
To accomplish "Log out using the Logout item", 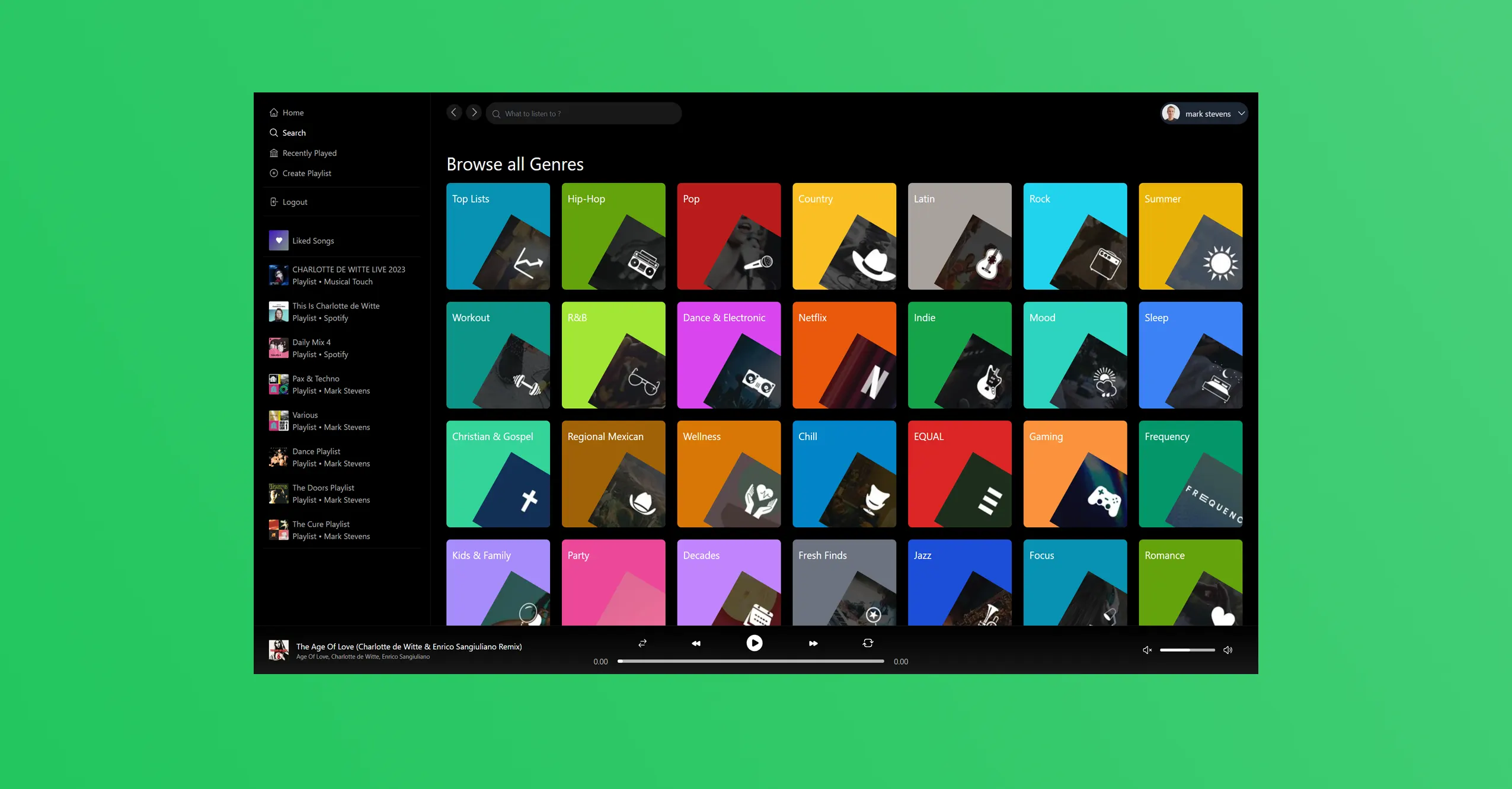I will 289,202.
